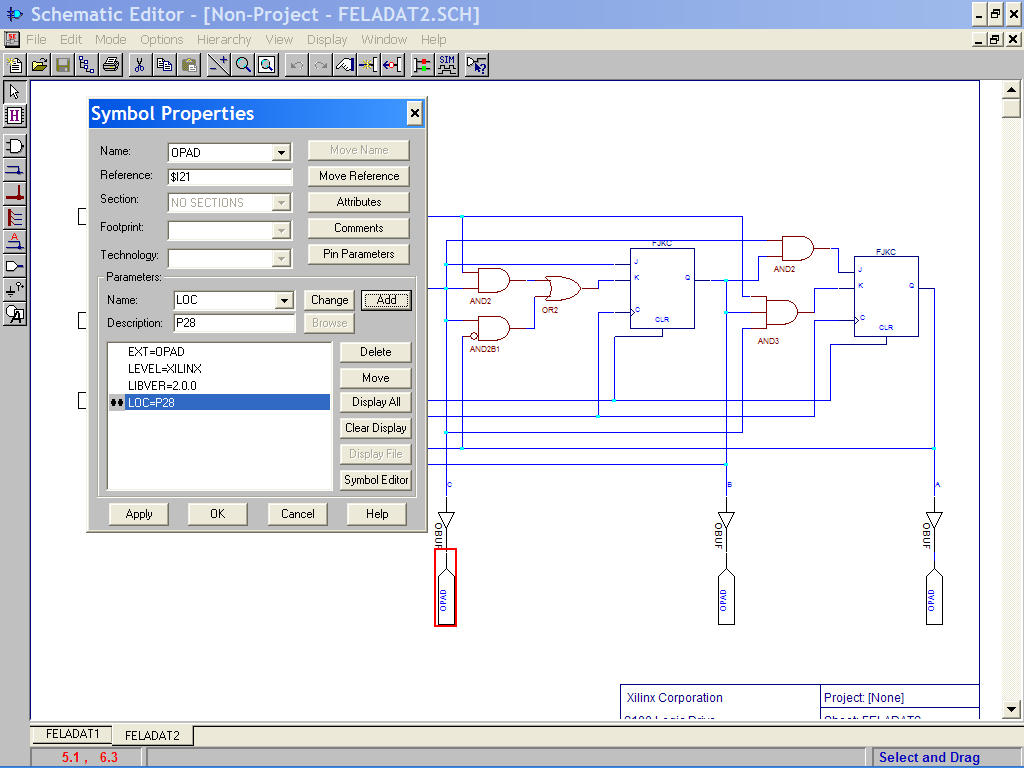Viewport: 1024px width, 768px height.
Task: Switch to the FELADAT1 sheet tab
Action: [x=72, y=734]
